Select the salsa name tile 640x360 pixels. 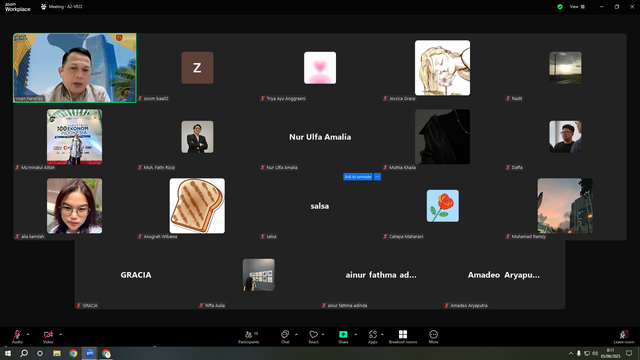(x=320, y=206)
